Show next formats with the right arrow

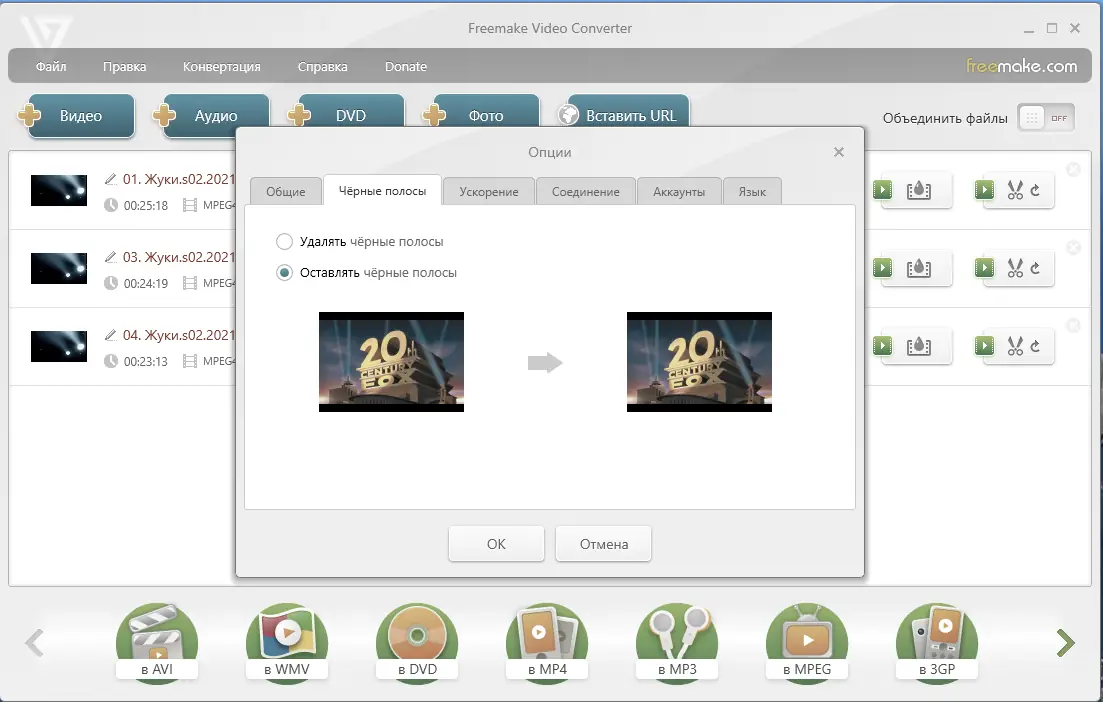1066,642
